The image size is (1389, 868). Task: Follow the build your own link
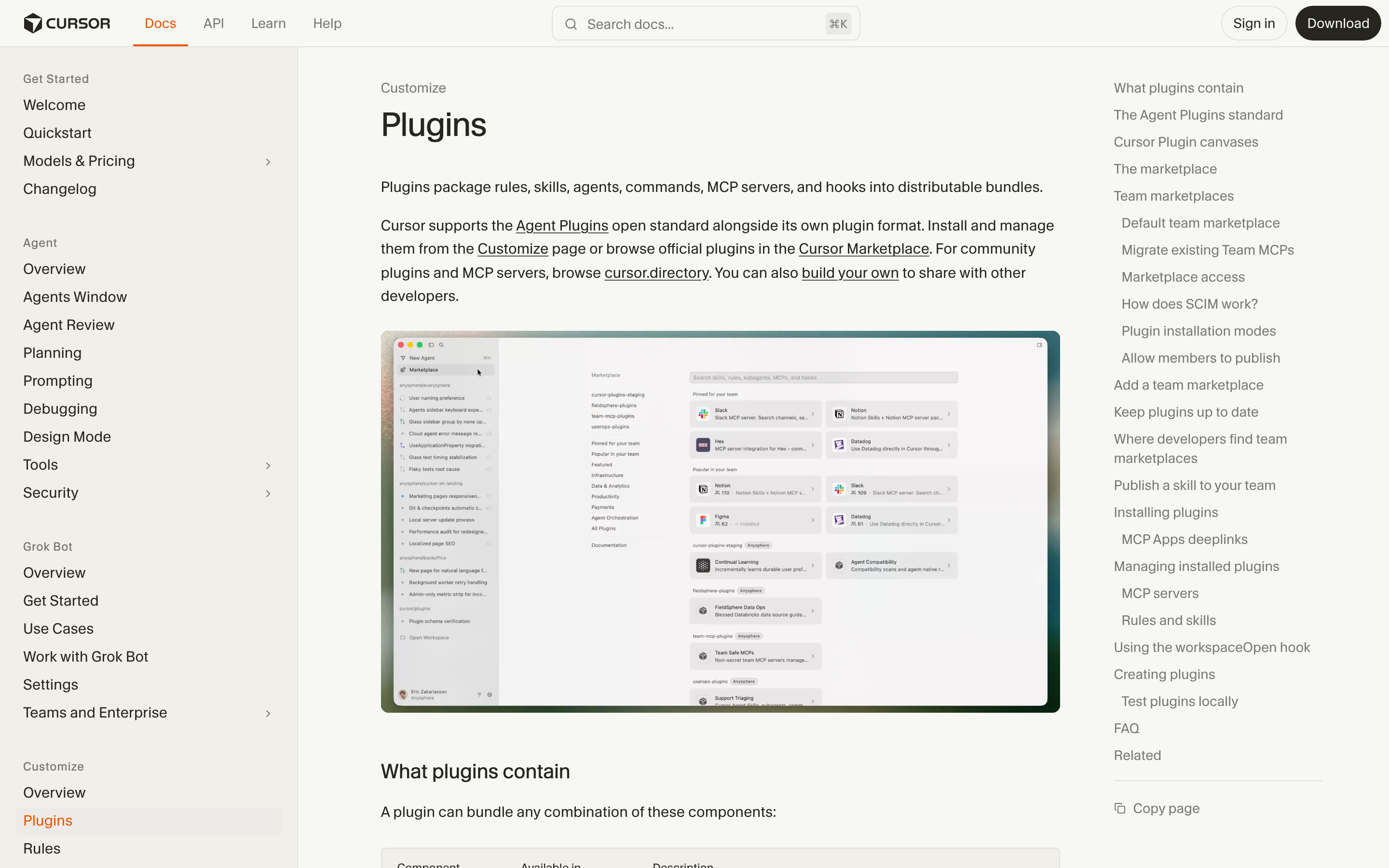849,272
